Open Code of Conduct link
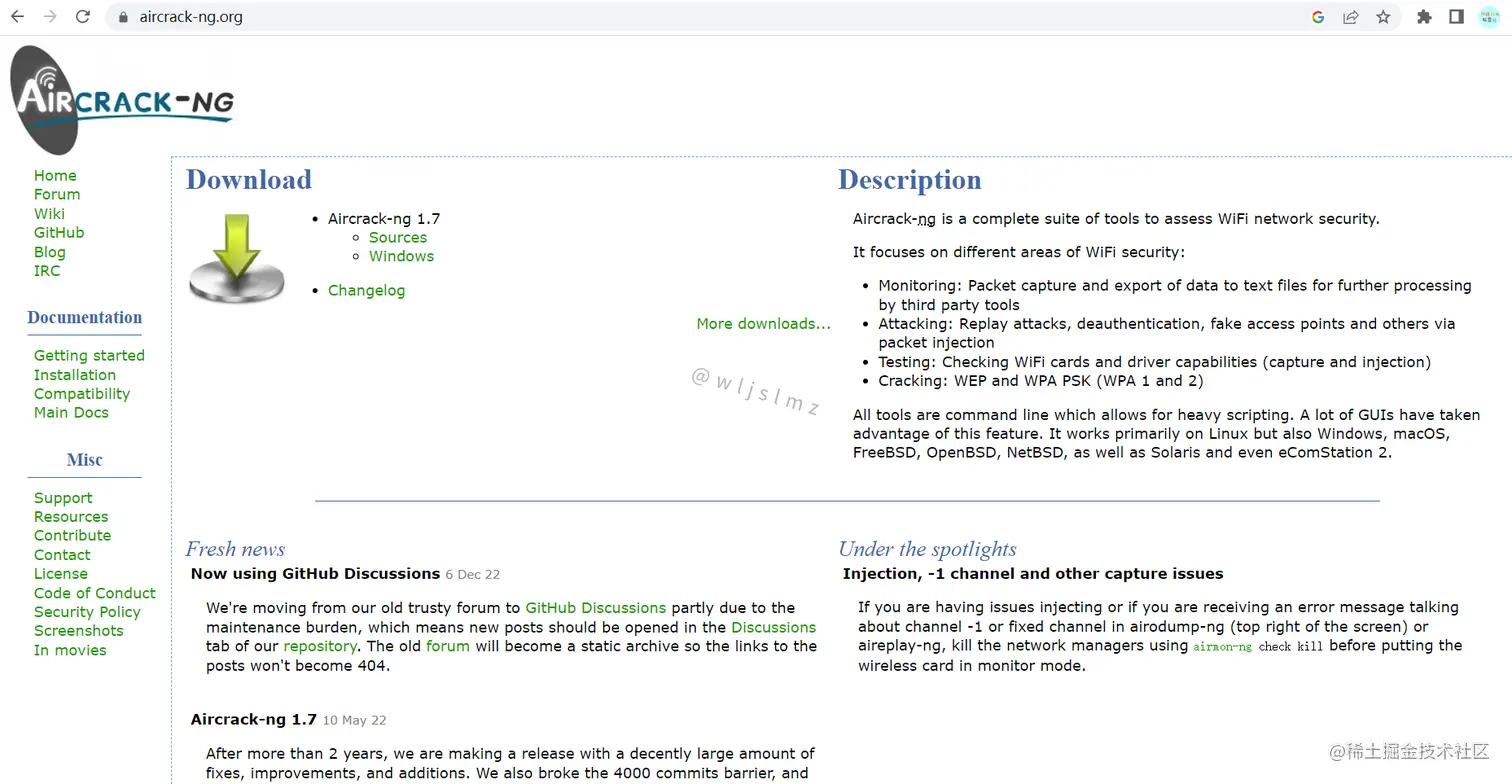Viewport: 1512px width, 784px height. (x=95, y=593)
